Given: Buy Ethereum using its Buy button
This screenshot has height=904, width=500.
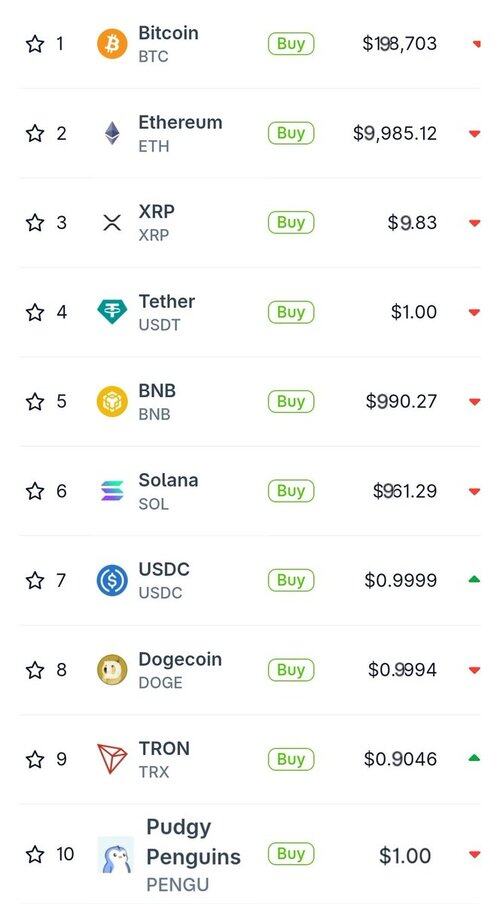Looking at the screenshot, I should coord(291,133).
